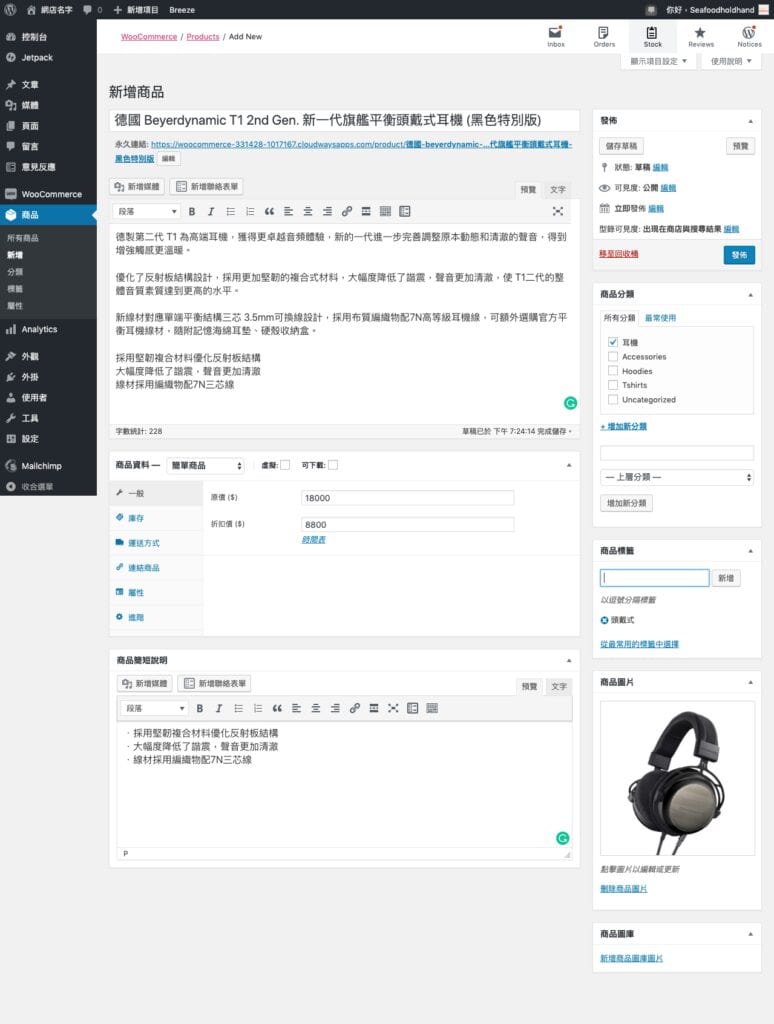Check the Uncategorized category
The width and height of the screenshot is (774, 1024).
(x=613, y=400)
